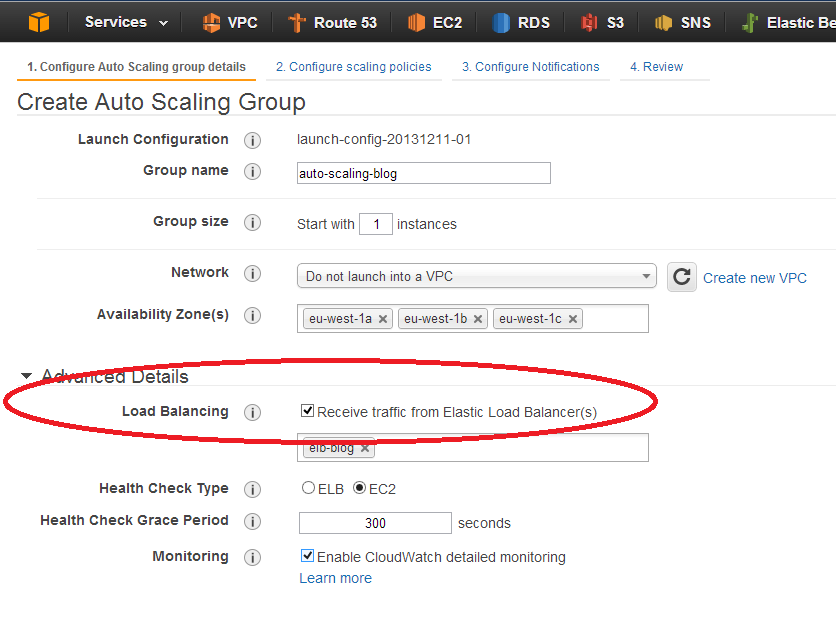Image resolution: width=836 pixels, height=617 pixels.
Task: Click the AWS home cube icon
Action: tap(38, 21)
